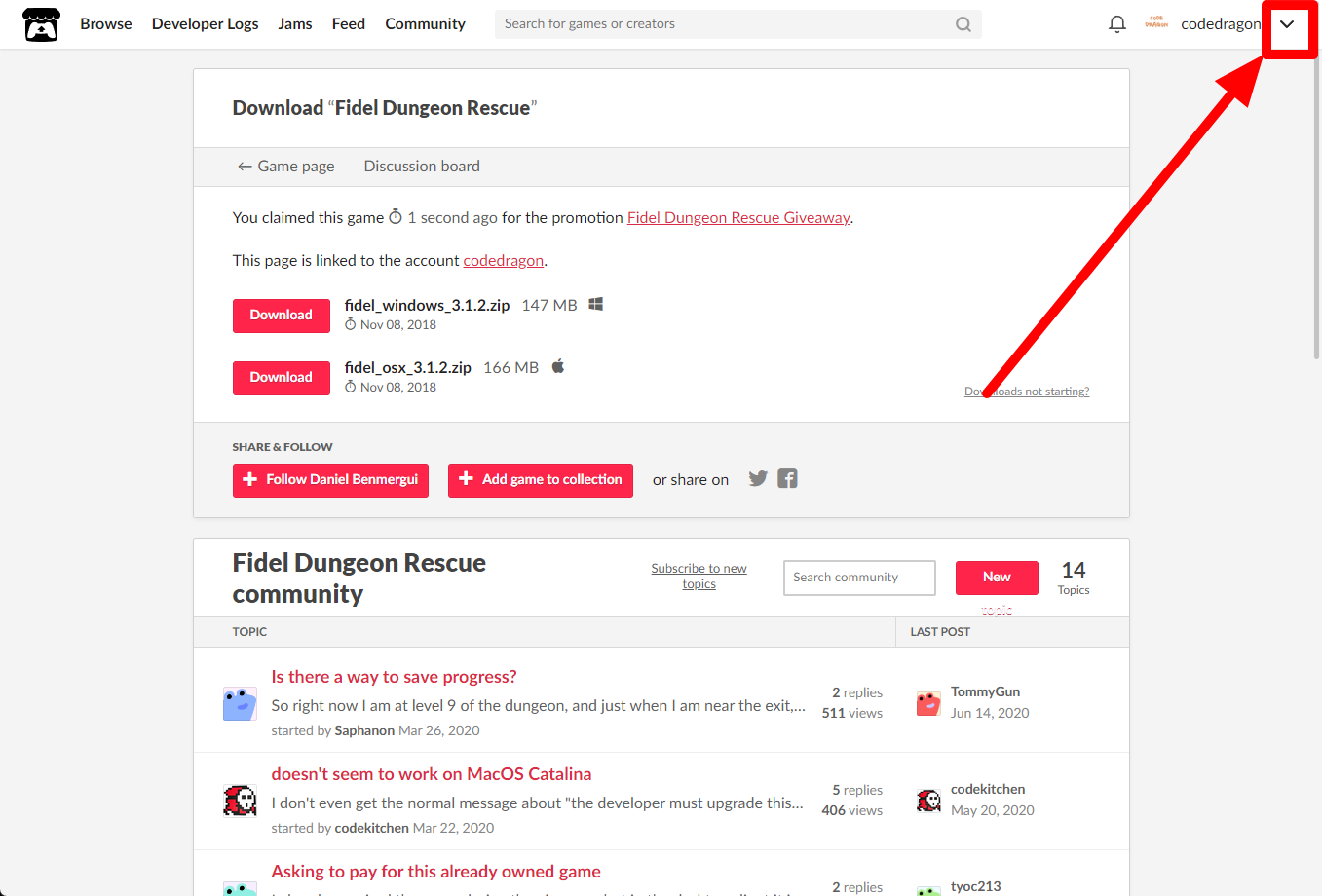Click codekitchen last poster name
This screenshot has height=896, width=1322.
pyautogui.click(x=988, y=789)
